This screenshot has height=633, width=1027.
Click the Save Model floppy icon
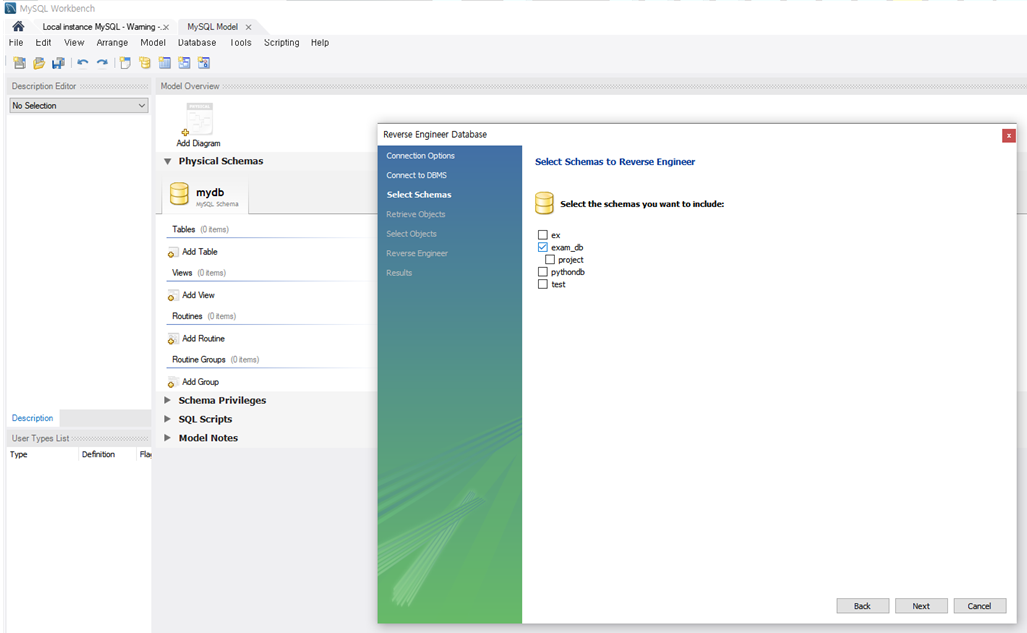point(58,63)
